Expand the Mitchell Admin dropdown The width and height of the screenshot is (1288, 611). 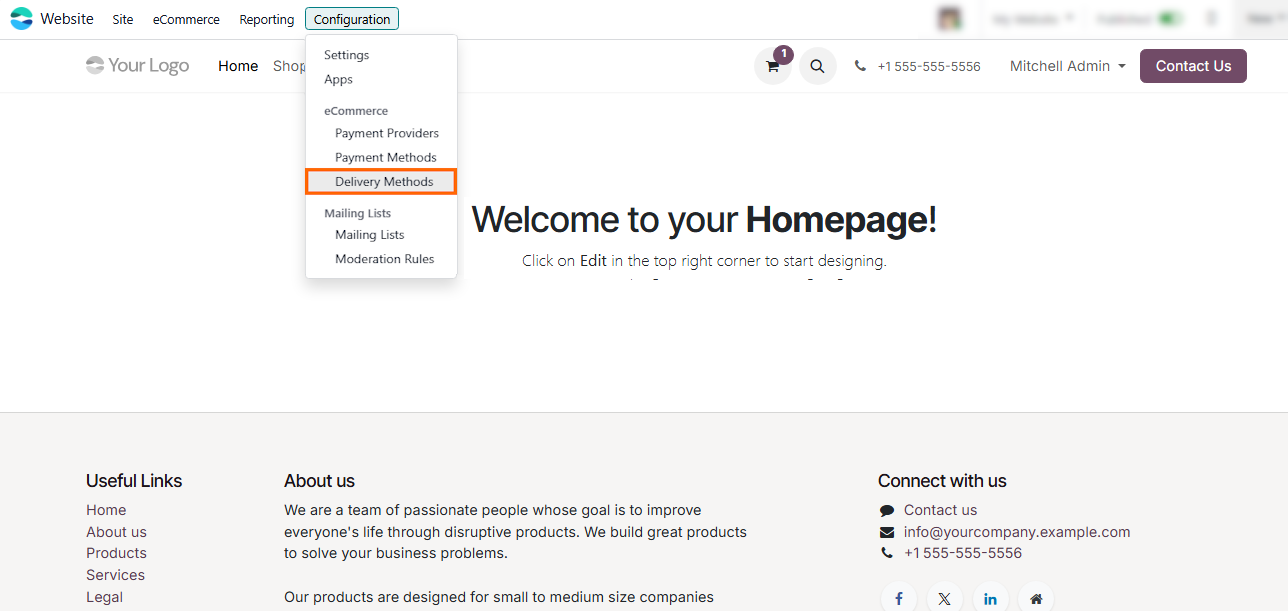point(1067,66)
